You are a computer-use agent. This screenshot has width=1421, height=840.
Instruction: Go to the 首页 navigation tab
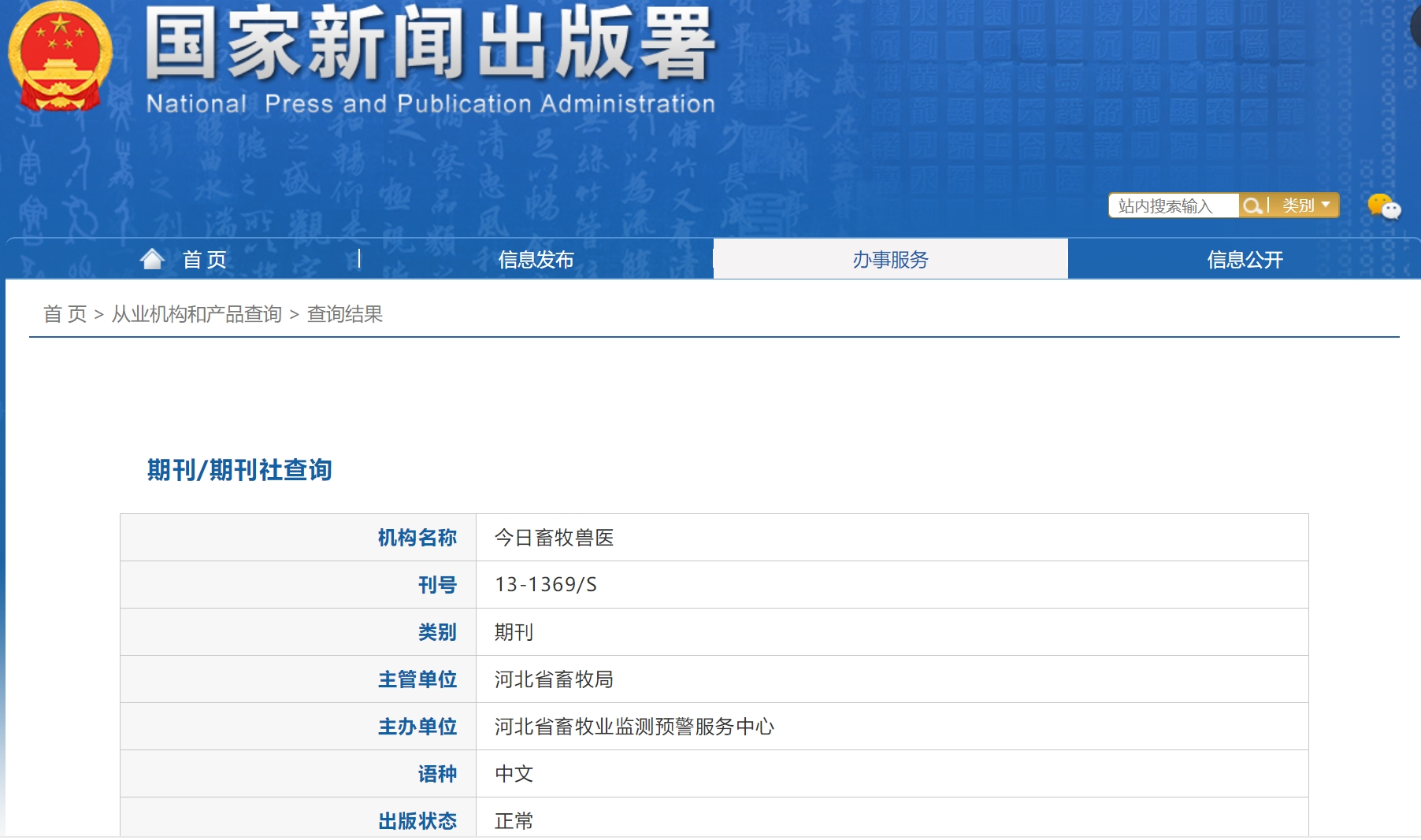(204, 260)
